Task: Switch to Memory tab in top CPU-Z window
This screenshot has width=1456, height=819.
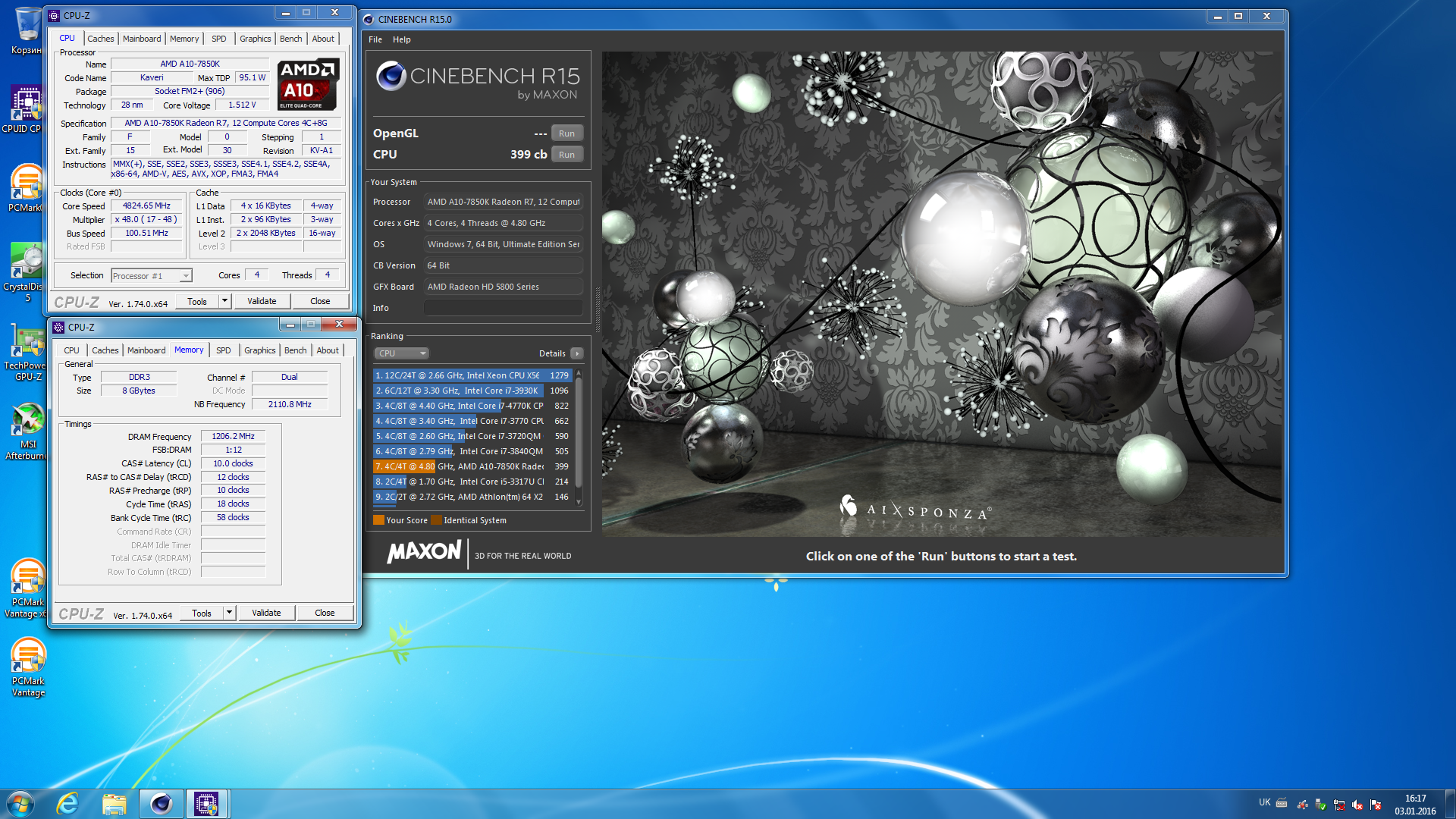Action: (184, 39)
